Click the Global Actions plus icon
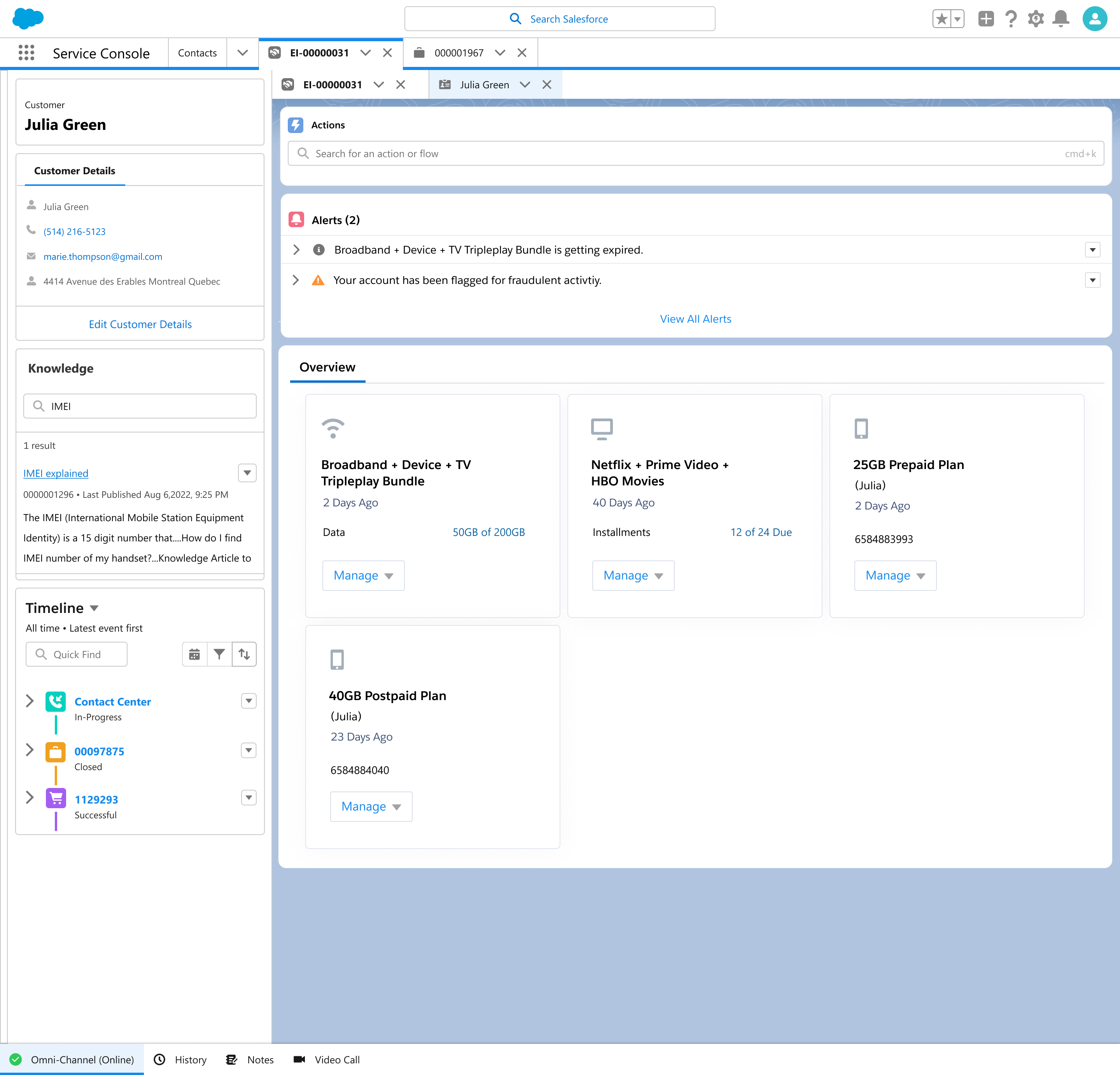Viewport: 1120px width, 1075px height. click(x=986, y=19)
